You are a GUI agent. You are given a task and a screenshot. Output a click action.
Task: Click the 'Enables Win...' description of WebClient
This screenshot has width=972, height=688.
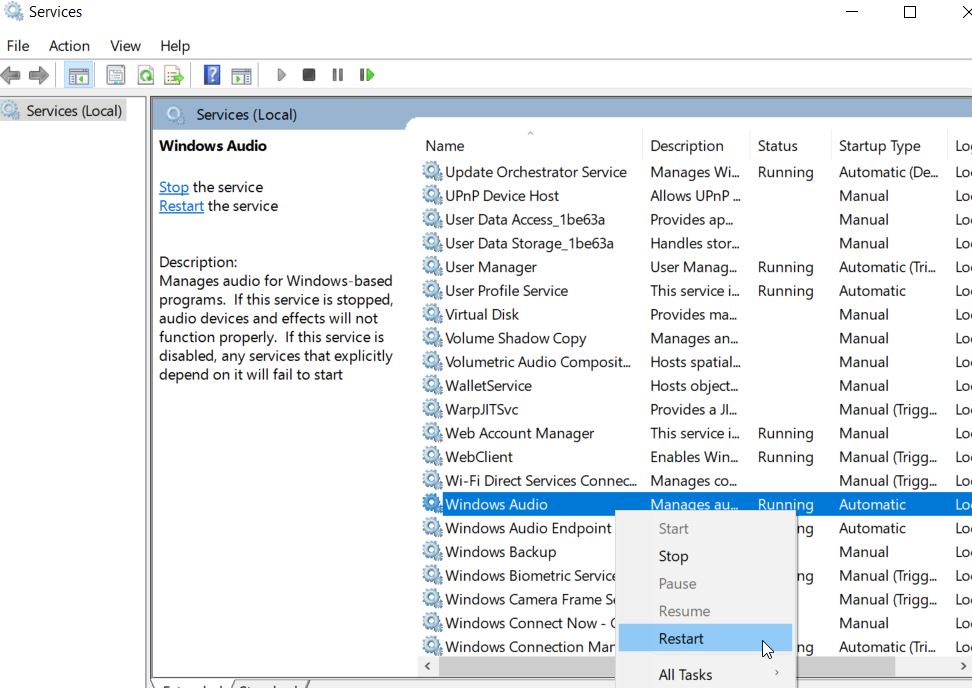[x=694, y=457]
